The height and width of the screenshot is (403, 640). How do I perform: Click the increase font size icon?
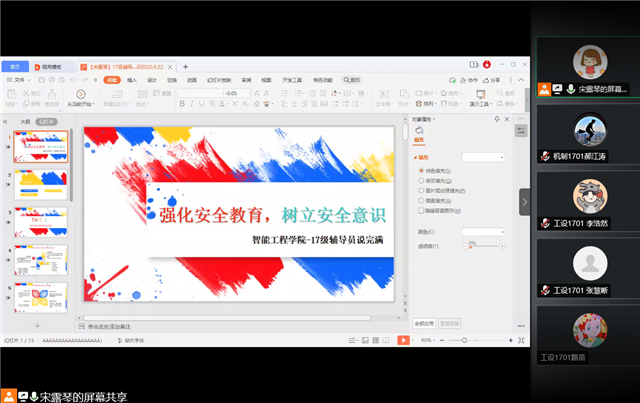click(x=257, y=93)
